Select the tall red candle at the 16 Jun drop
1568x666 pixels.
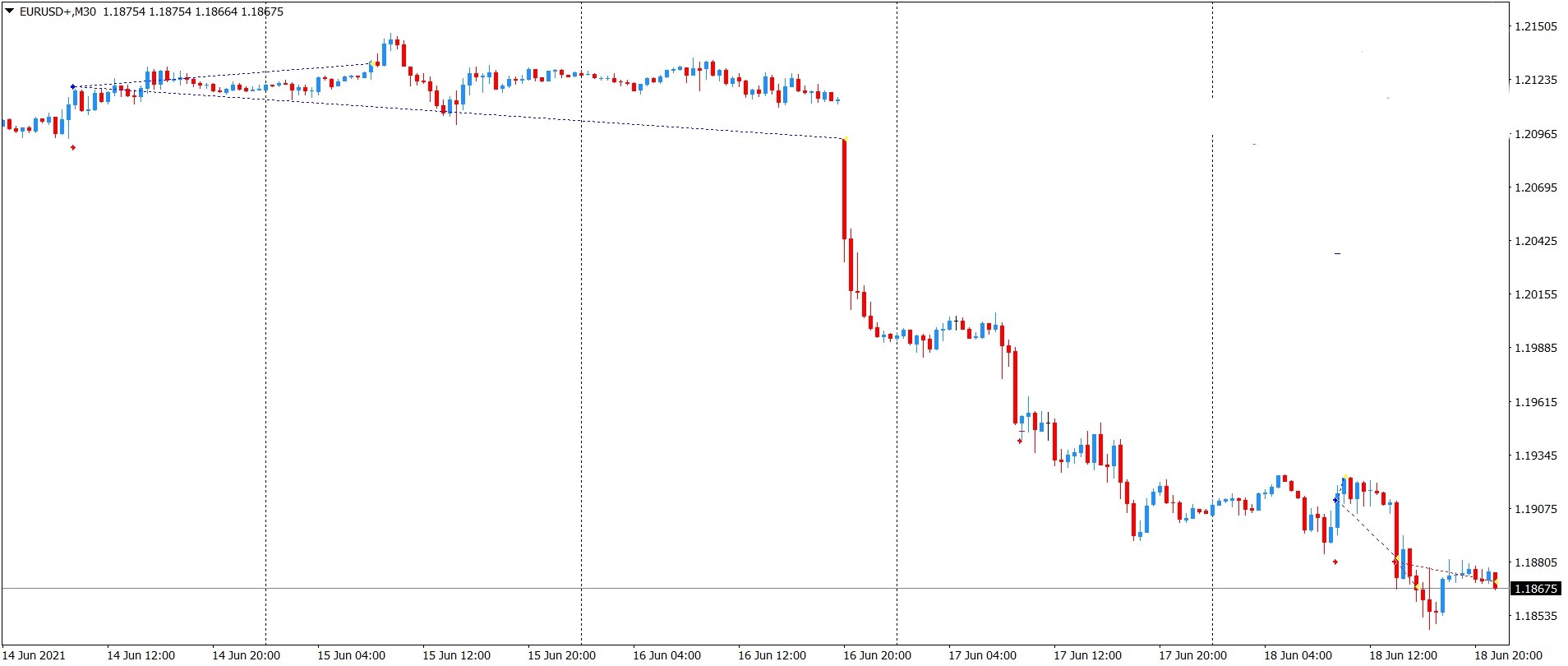(x=845, y=190)
